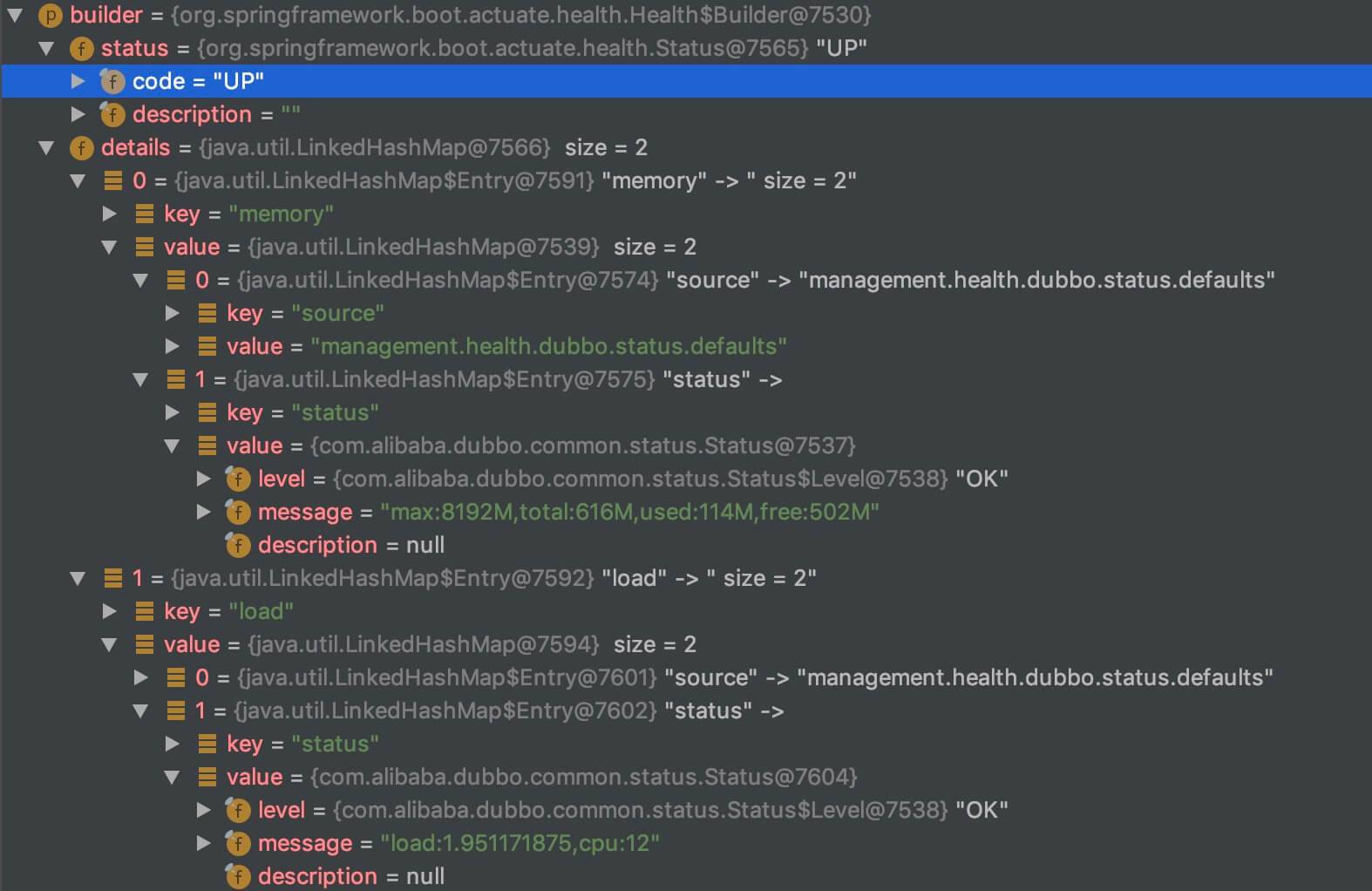Expand the code = "UP" field
The width and height of the screenshot is (1372, 891).
coord(78,81)
